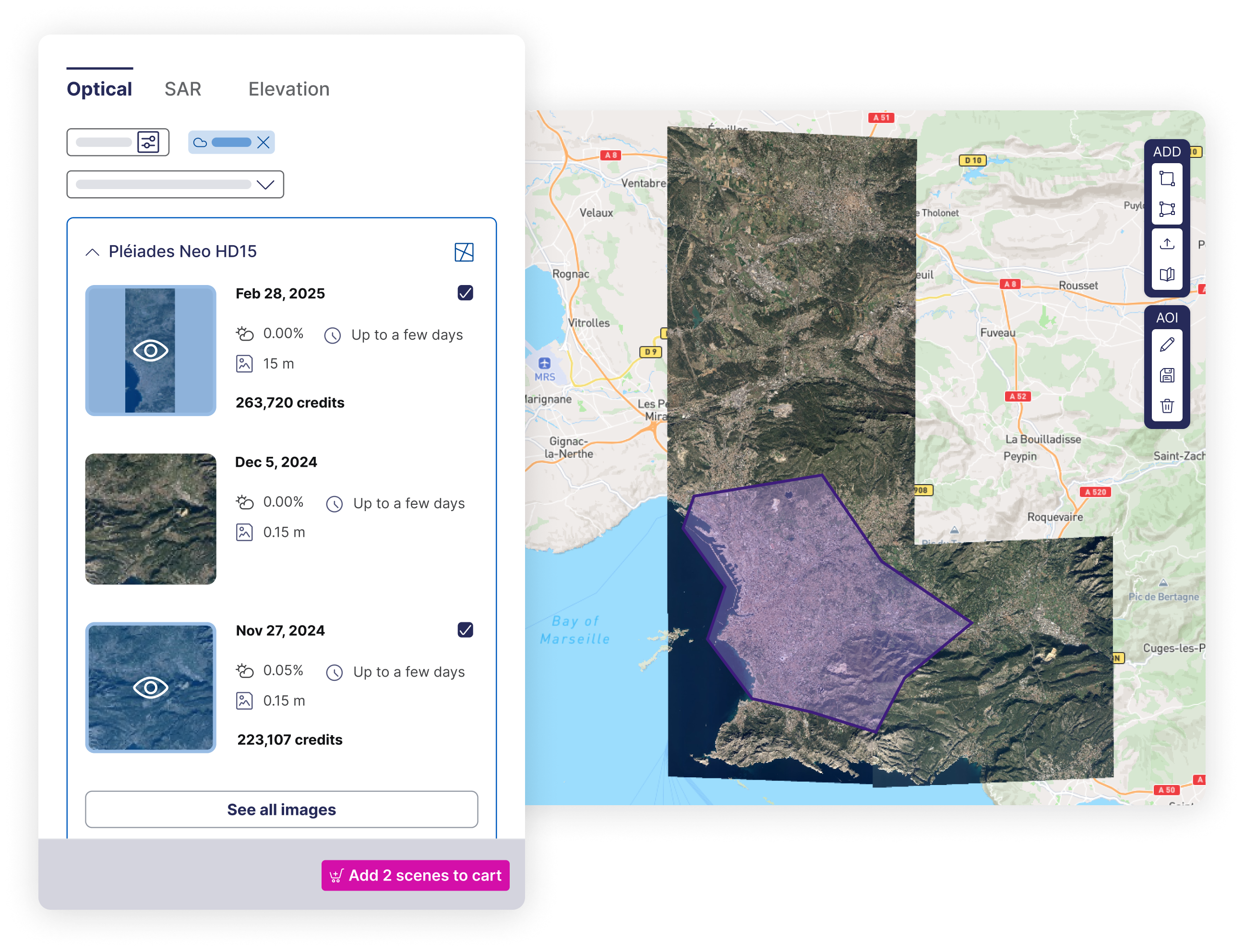
Task: Toggle preview eye on Feb 28 thumbnail
Action: (x=151, y=351)
